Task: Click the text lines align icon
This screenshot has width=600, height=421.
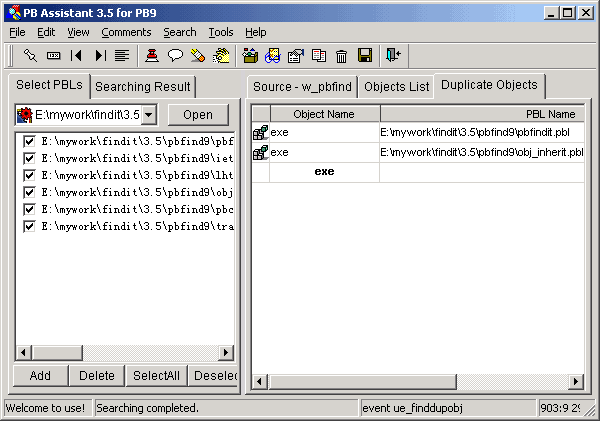Action: coord(122,55)
